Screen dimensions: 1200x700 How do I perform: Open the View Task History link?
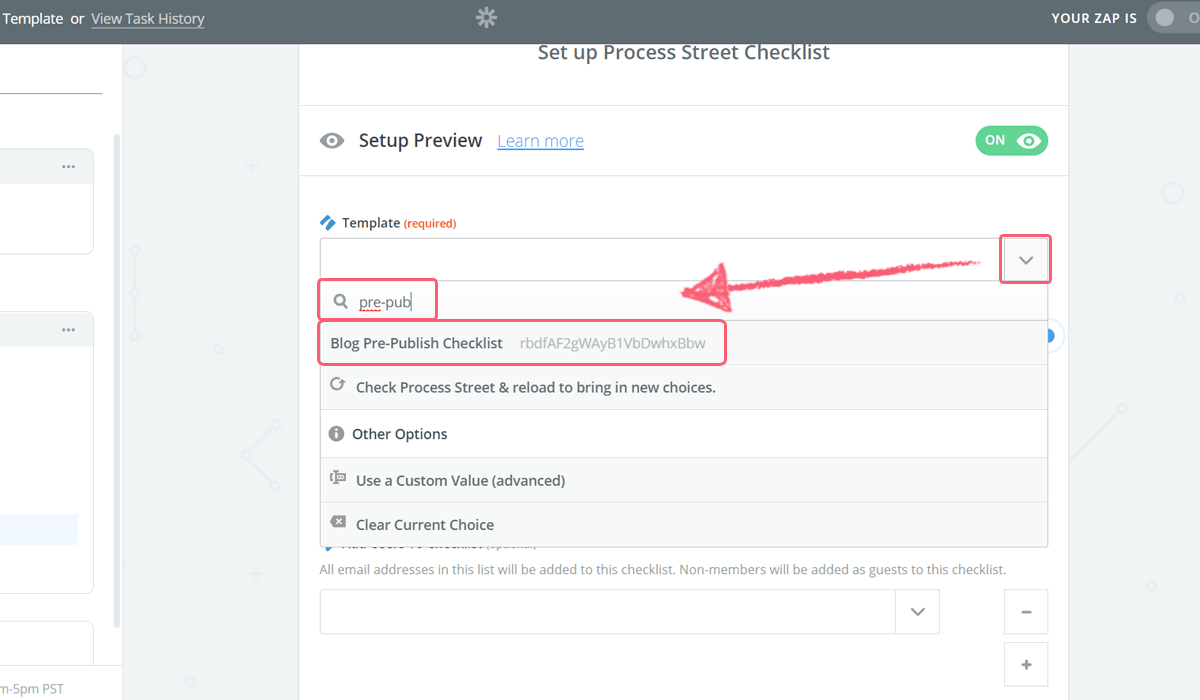tap(148, 19)
